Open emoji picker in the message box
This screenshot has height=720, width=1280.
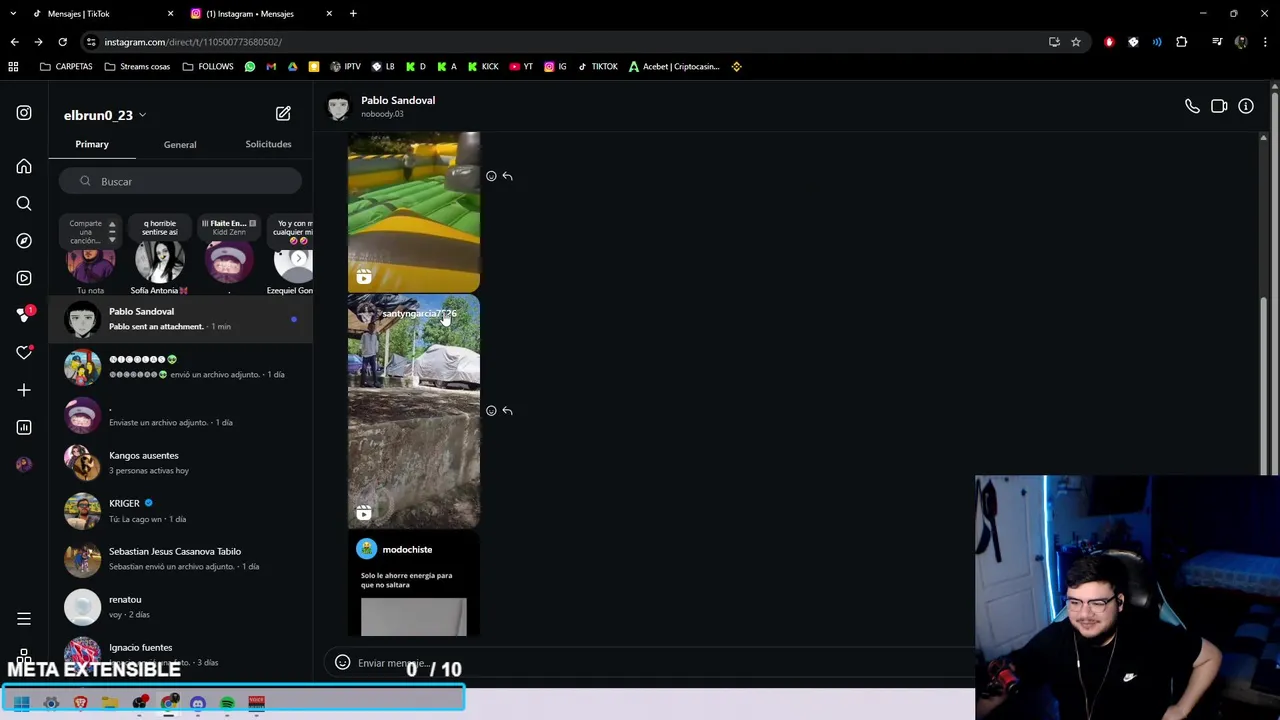342,662
